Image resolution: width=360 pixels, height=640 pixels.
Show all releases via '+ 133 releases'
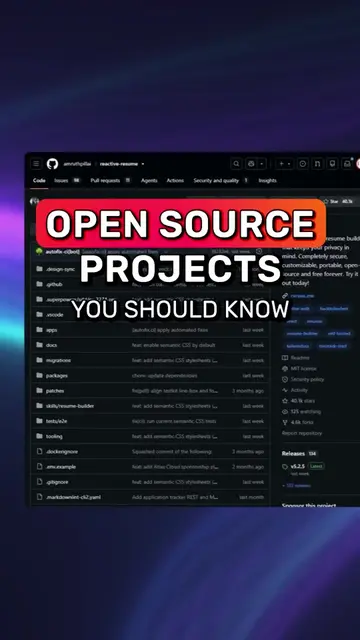pos(296,485)
